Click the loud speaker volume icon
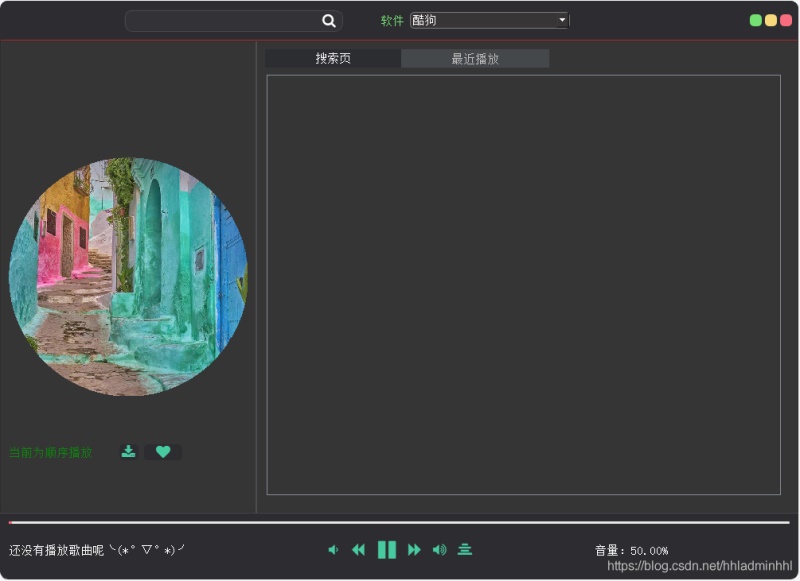Screen dimensions: 800x581 (439, 549)
